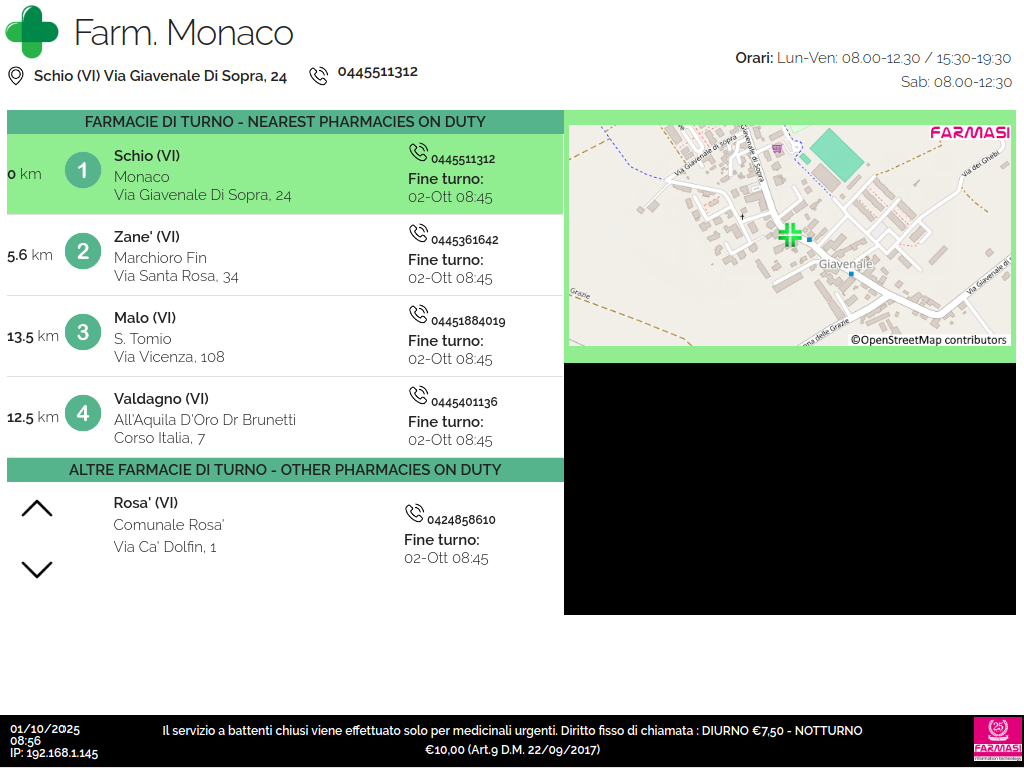Click the Farmasi brand text on map
Image resolution: width=1024 pixels, height=768 pixels.
[x=968, y=133]
